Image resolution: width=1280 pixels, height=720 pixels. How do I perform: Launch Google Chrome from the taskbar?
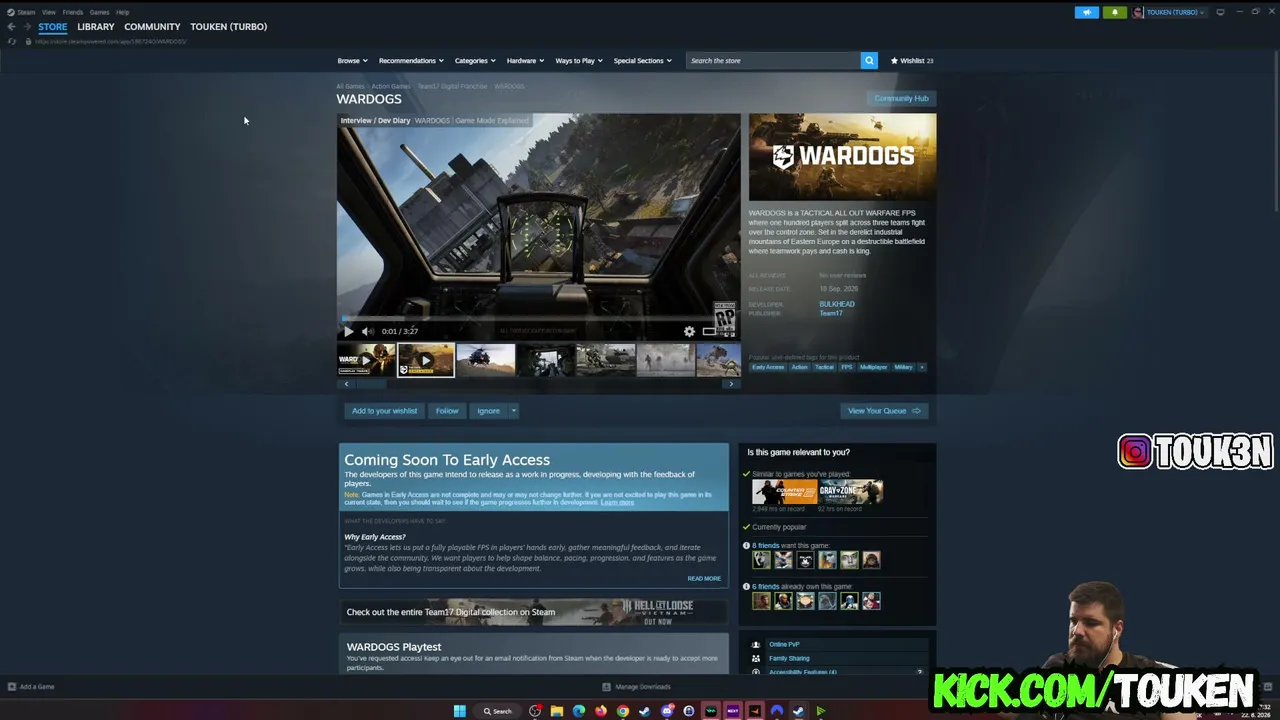623,711
